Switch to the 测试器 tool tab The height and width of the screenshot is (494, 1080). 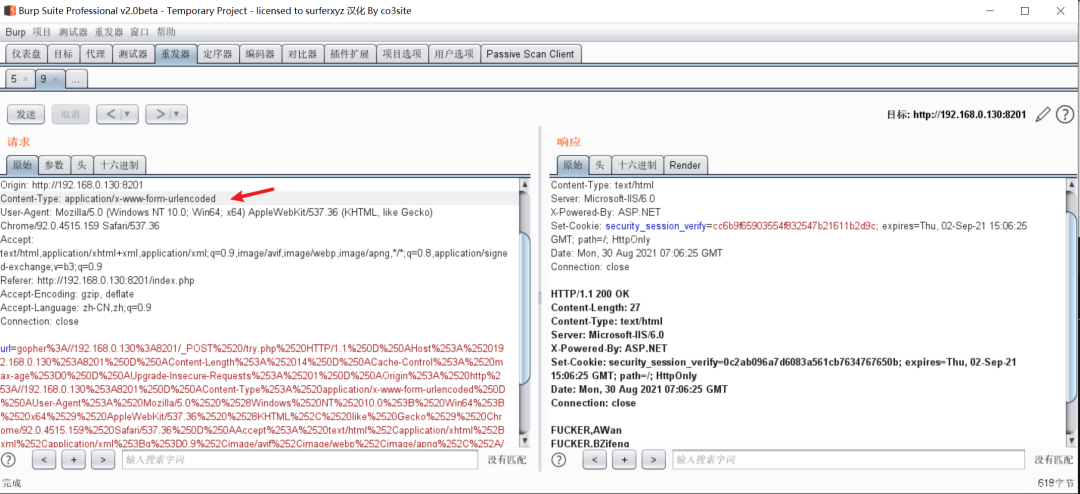pyautogui.click(x=133, y=54)
